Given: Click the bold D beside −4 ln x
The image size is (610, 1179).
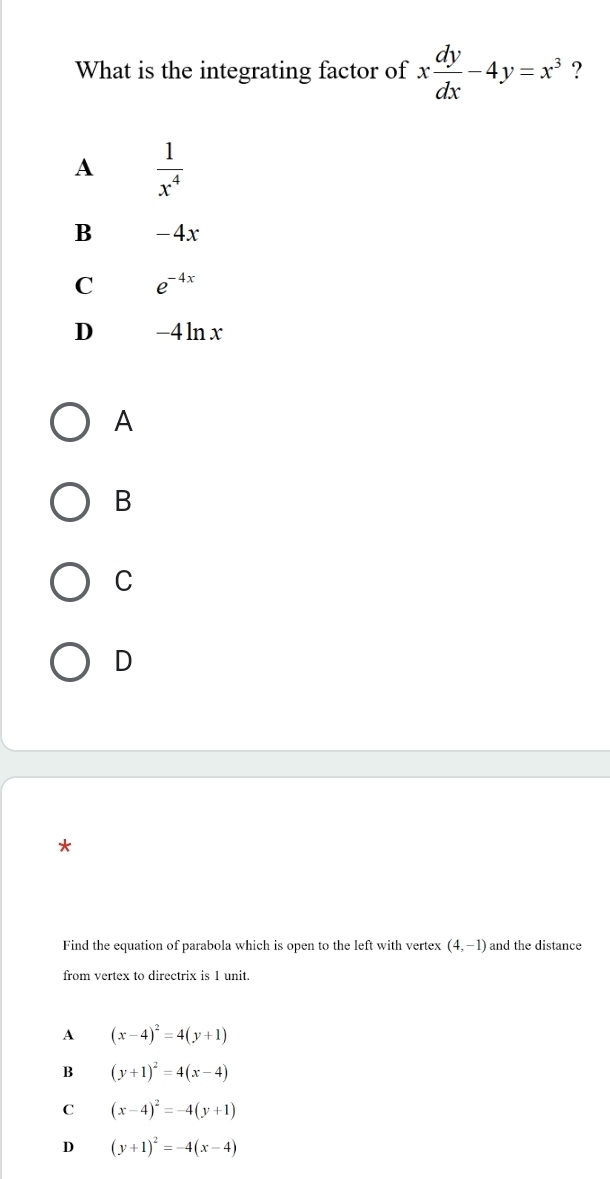Looking at the screenshot, I should 84,333.
